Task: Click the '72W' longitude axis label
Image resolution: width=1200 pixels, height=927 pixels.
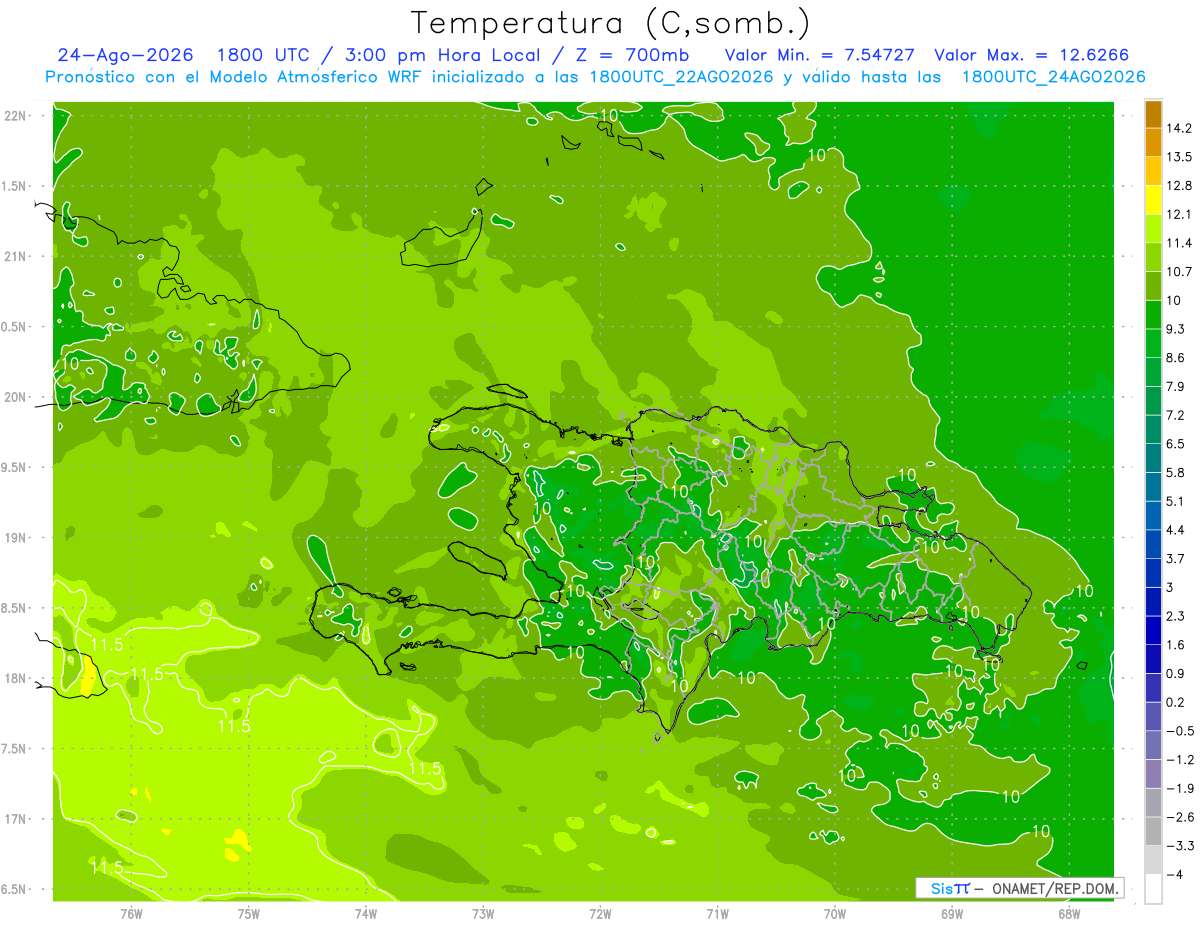Action: [600, 913]
